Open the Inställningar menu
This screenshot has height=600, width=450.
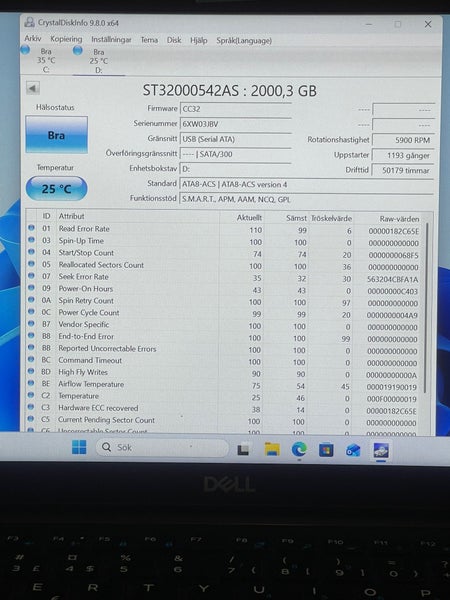point(111,39)
